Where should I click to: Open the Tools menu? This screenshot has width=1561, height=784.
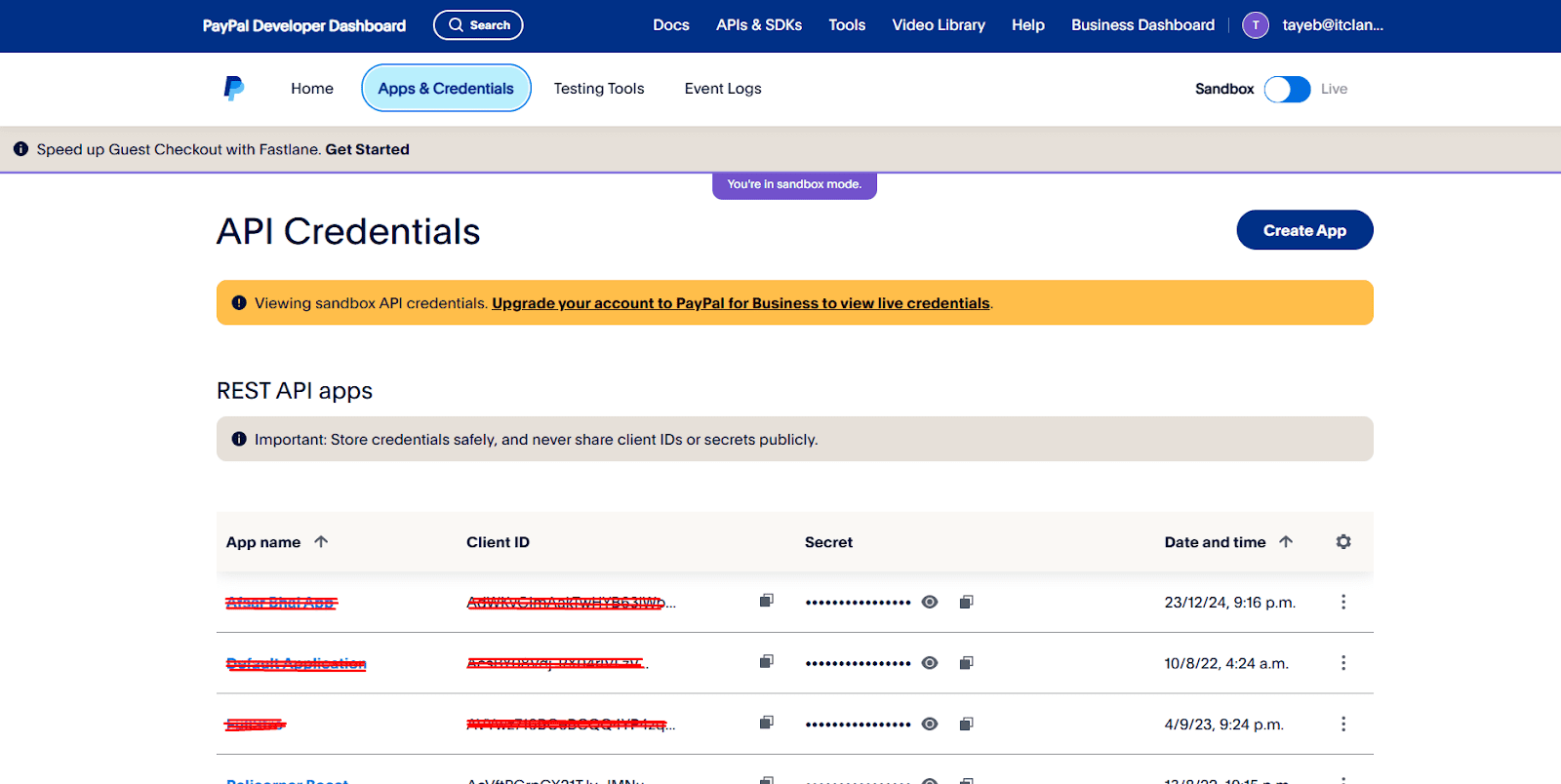coord(847,25)
